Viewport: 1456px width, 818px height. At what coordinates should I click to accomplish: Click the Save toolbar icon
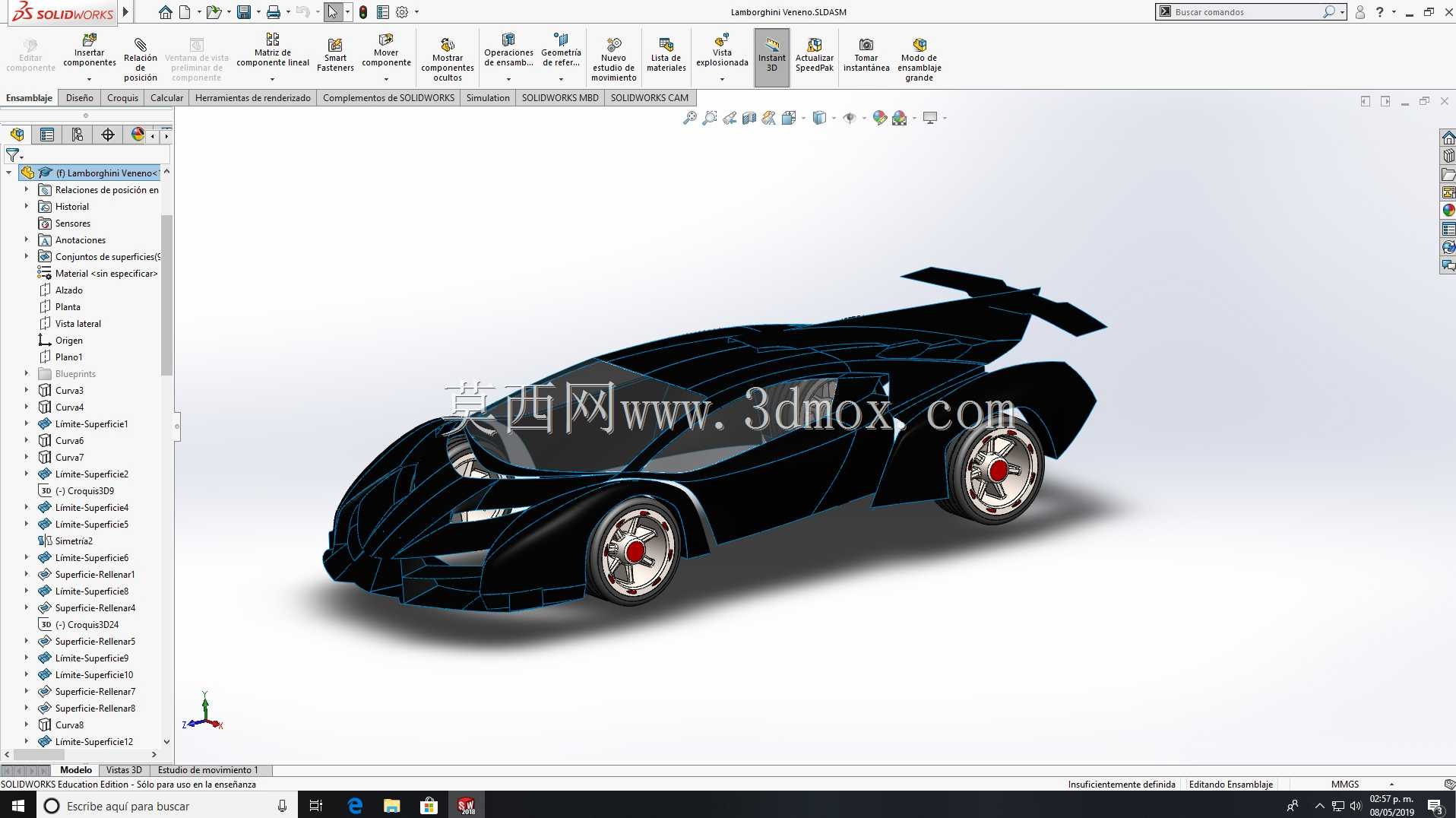(x=244, y=12)
